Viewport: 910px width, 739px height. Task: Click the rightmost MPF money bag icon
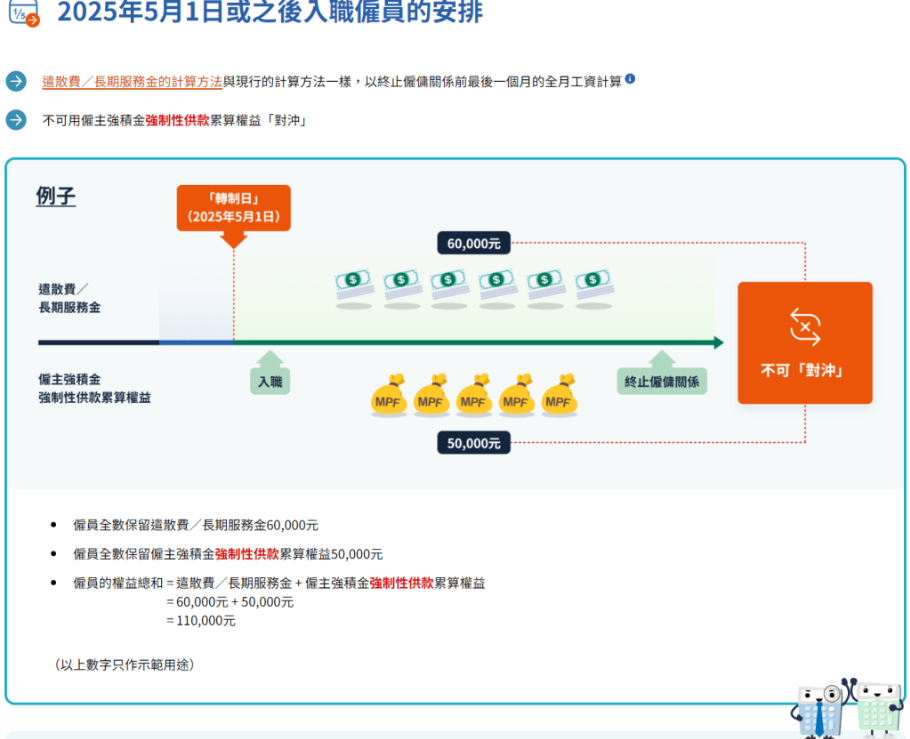tap(560, 396)
